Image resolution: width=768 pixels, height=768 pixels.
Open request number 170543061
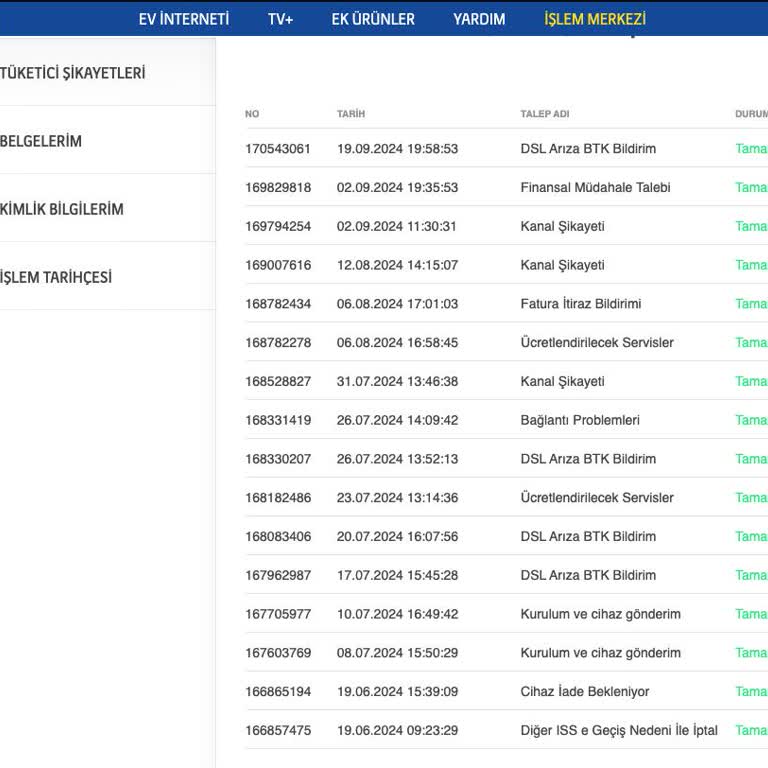pos(278,149)
